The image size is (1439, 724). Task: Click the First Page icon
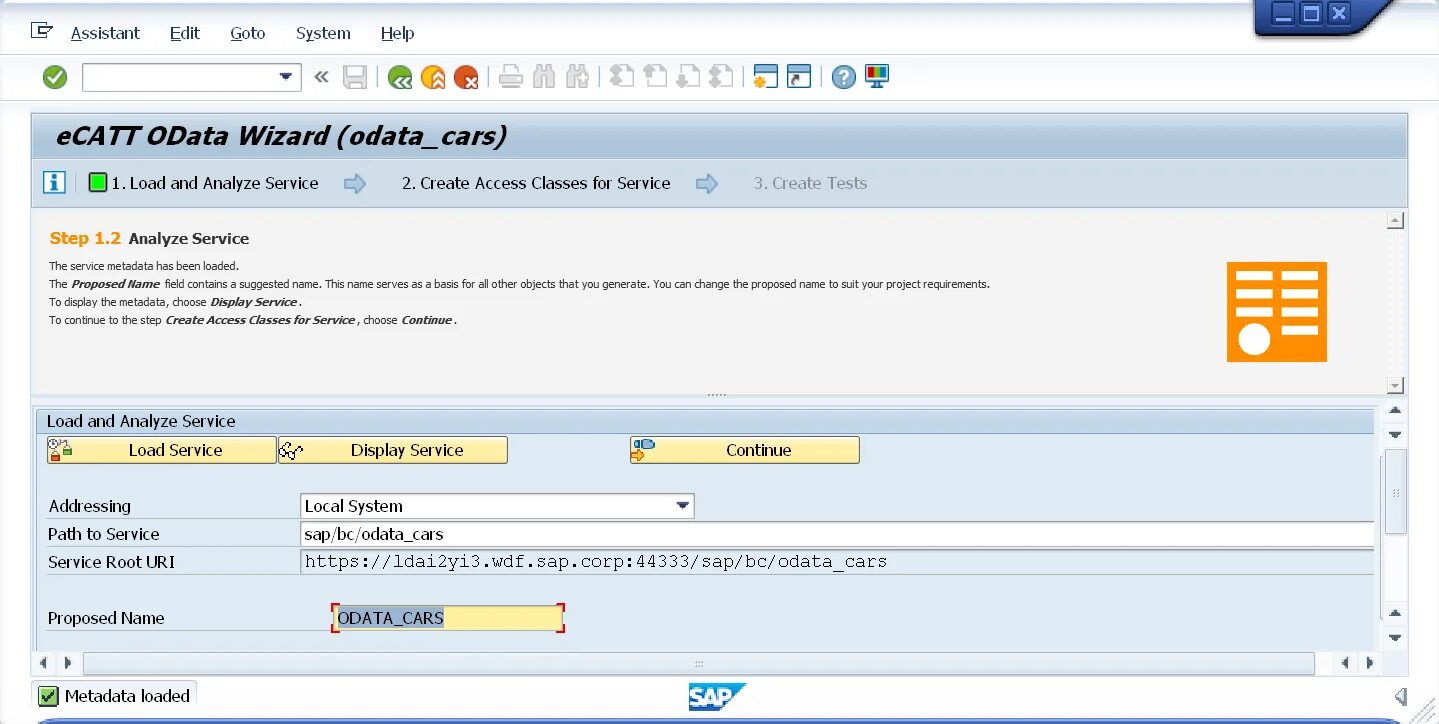[622, 77]
